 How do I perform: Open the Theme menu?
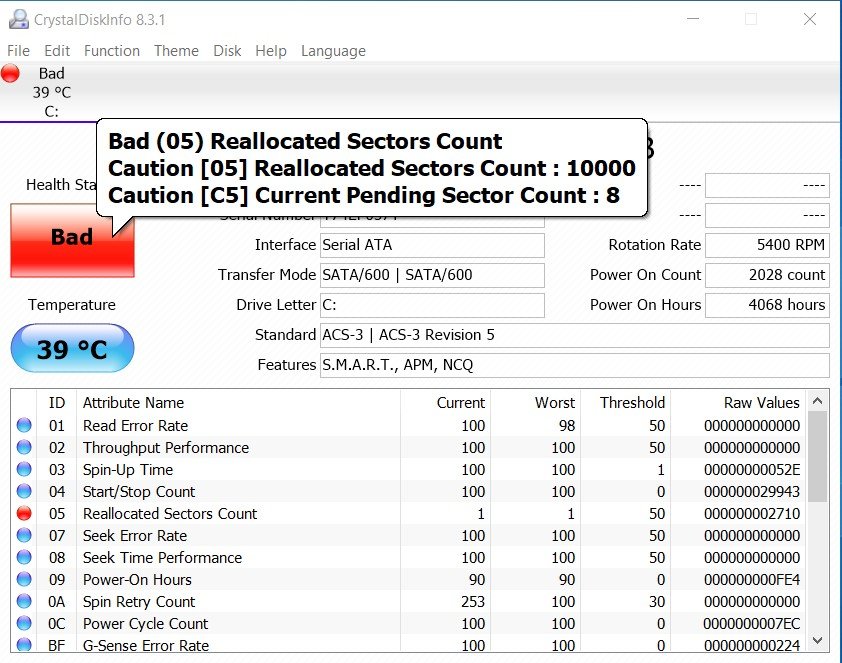pyautogui.click(x=176, y=51)
